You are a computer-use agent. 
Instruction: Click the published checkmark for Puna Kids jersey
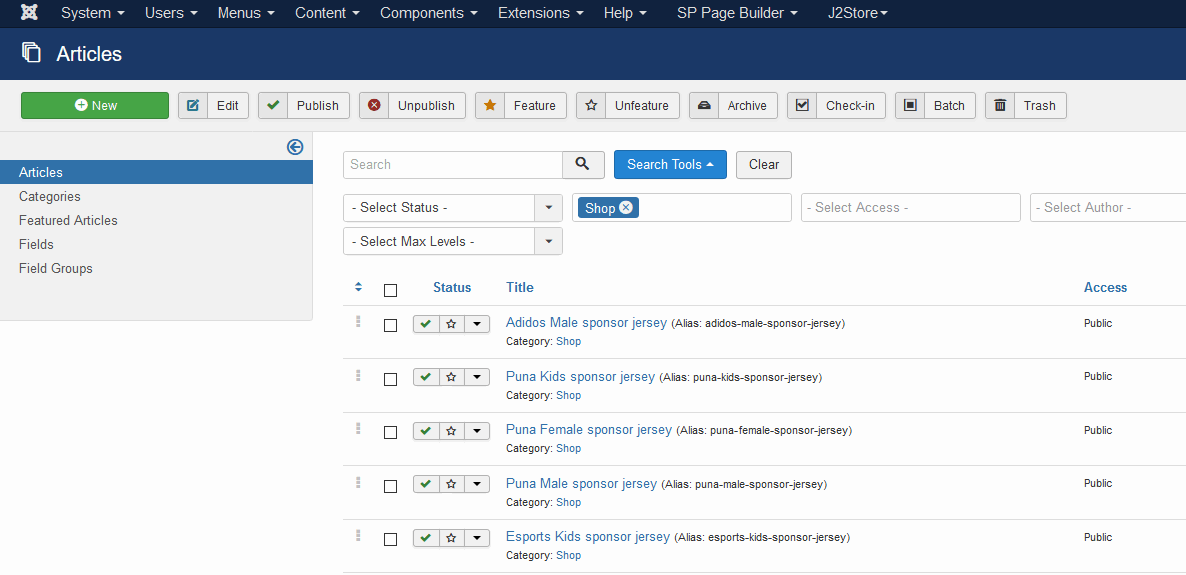[x=426, y=377]
